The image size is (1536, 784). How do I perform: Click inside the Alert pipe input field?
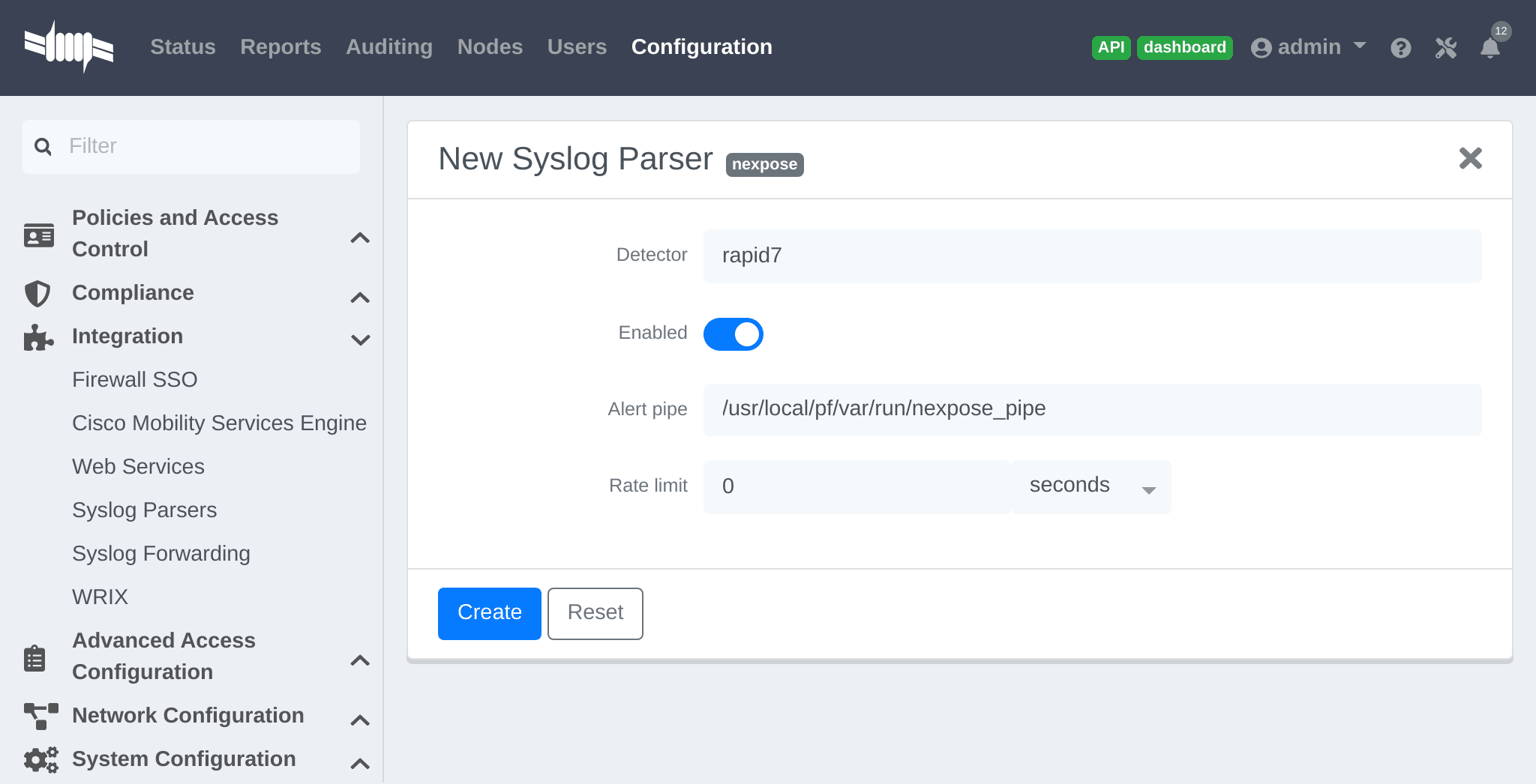[x=1091, y=408]
